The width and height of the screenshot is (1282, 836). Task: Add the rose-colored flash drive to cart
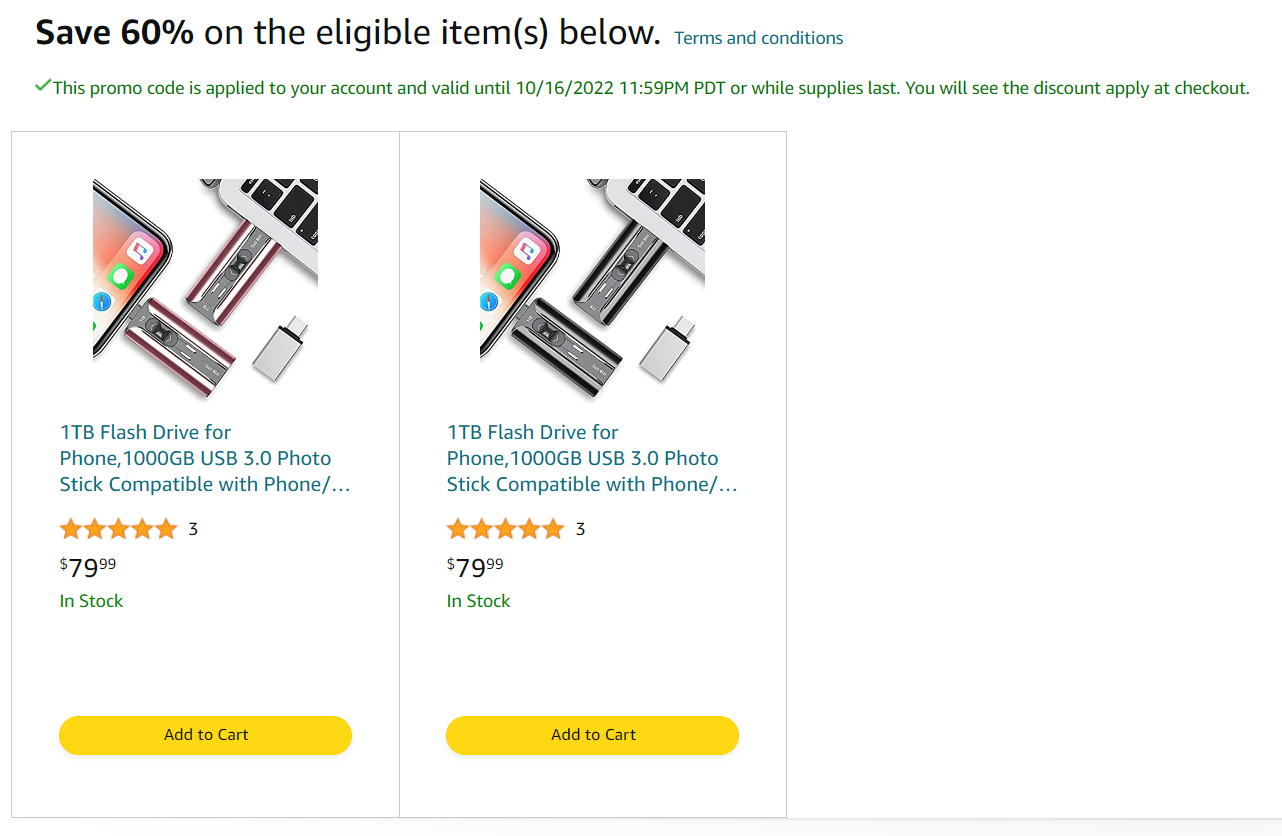pyautogui.click(x=205, y=735)
